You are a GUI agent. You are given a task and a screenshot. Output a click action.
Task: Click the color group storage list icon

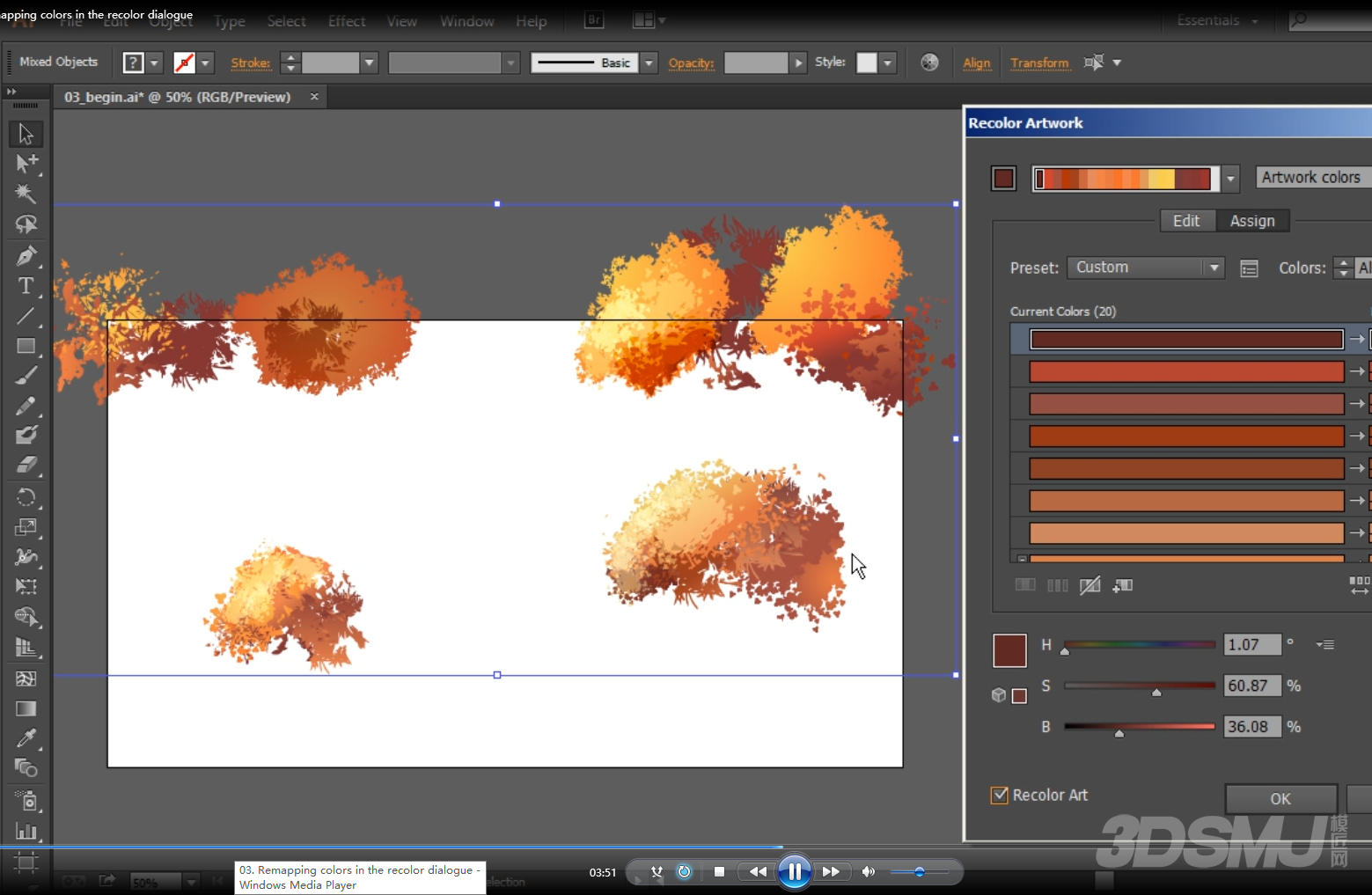[1249, 268]
